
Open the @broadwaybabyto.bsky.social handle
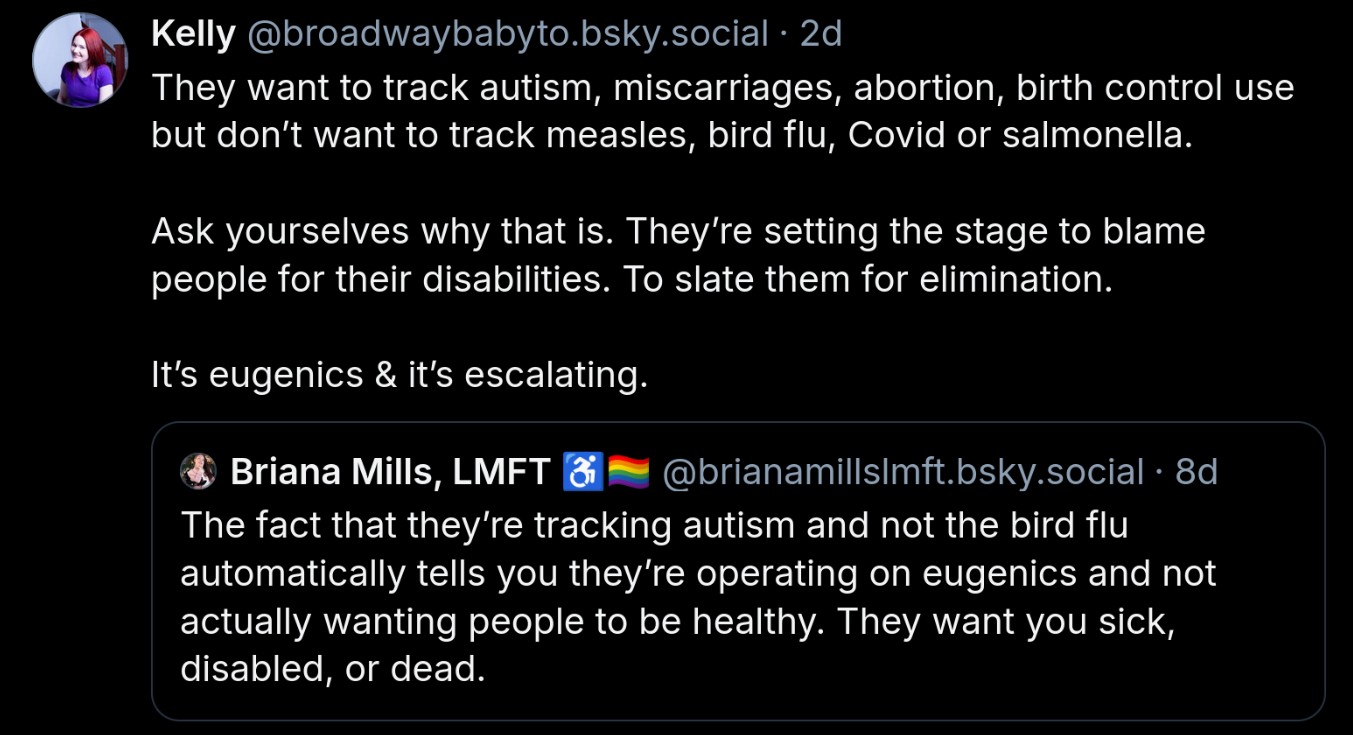pyautogui.click(x=508, y=35)
